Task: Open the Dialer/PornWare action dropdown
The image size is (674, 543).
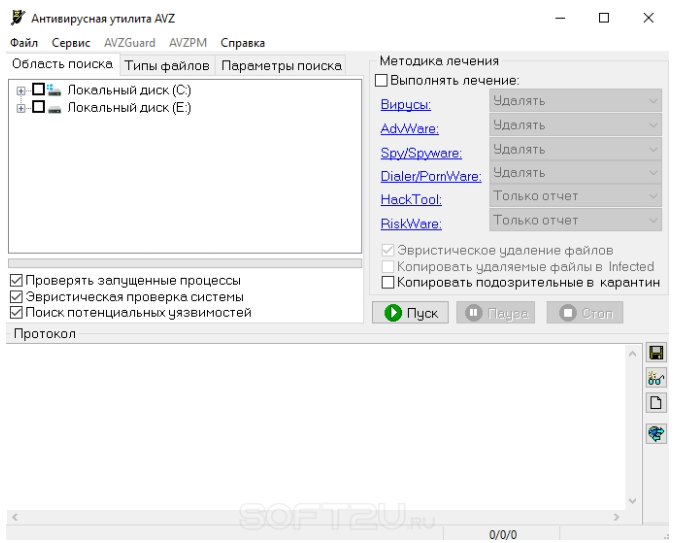Action: click(x=575, y=173)
